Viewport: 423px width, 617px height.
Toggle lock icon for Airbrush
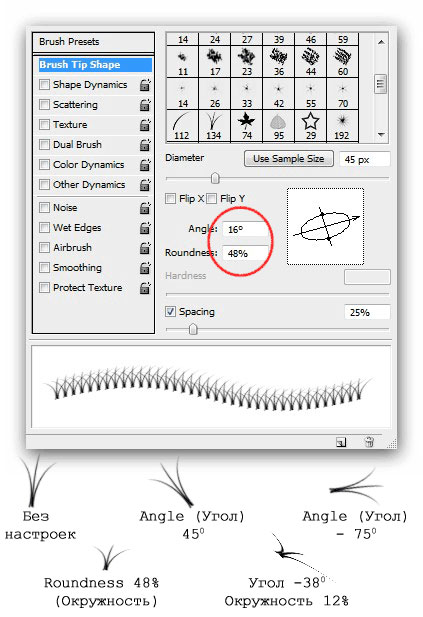pos(145,248)
